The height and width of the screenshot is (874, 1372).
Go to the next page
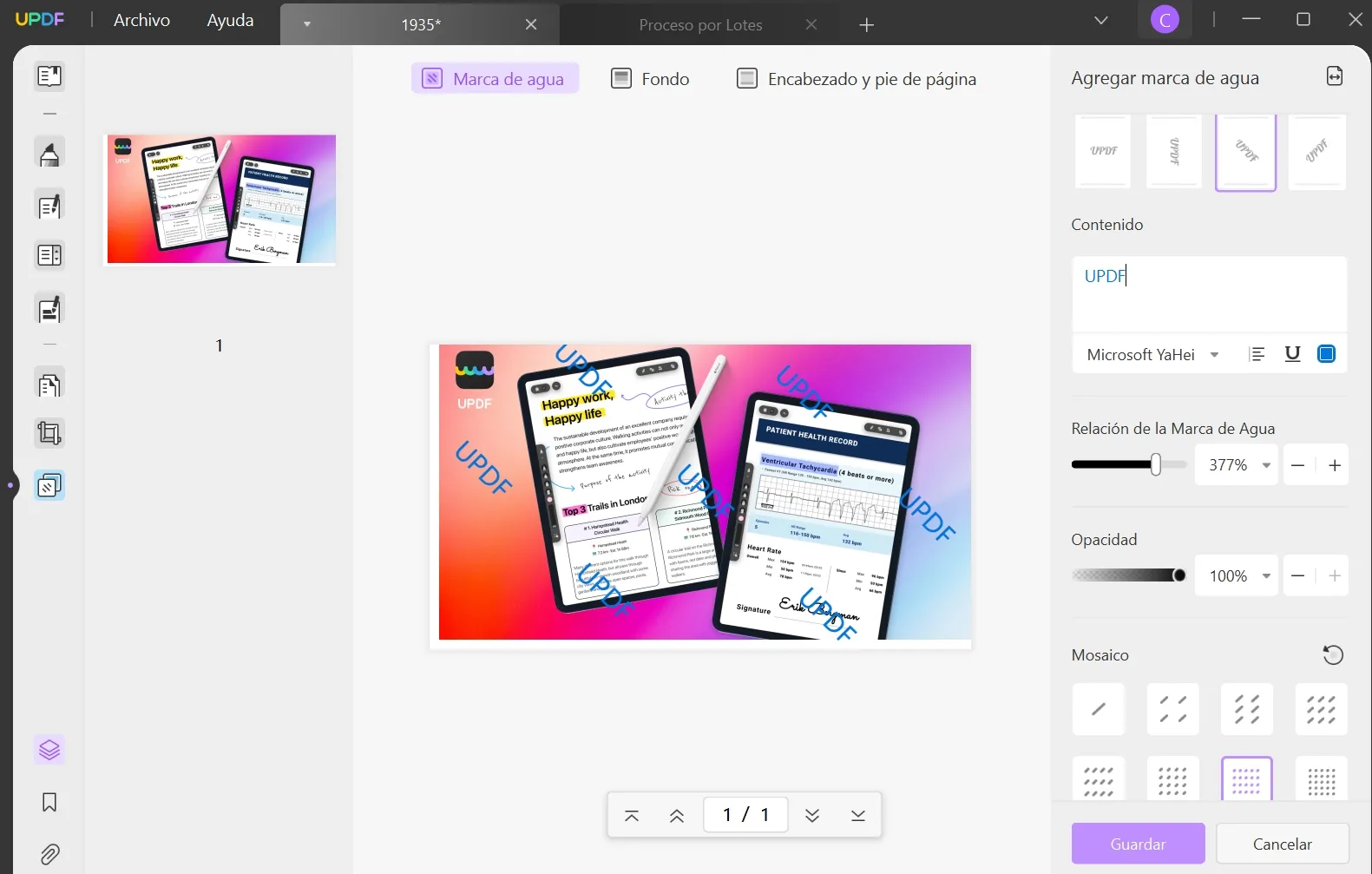point(812,815)
